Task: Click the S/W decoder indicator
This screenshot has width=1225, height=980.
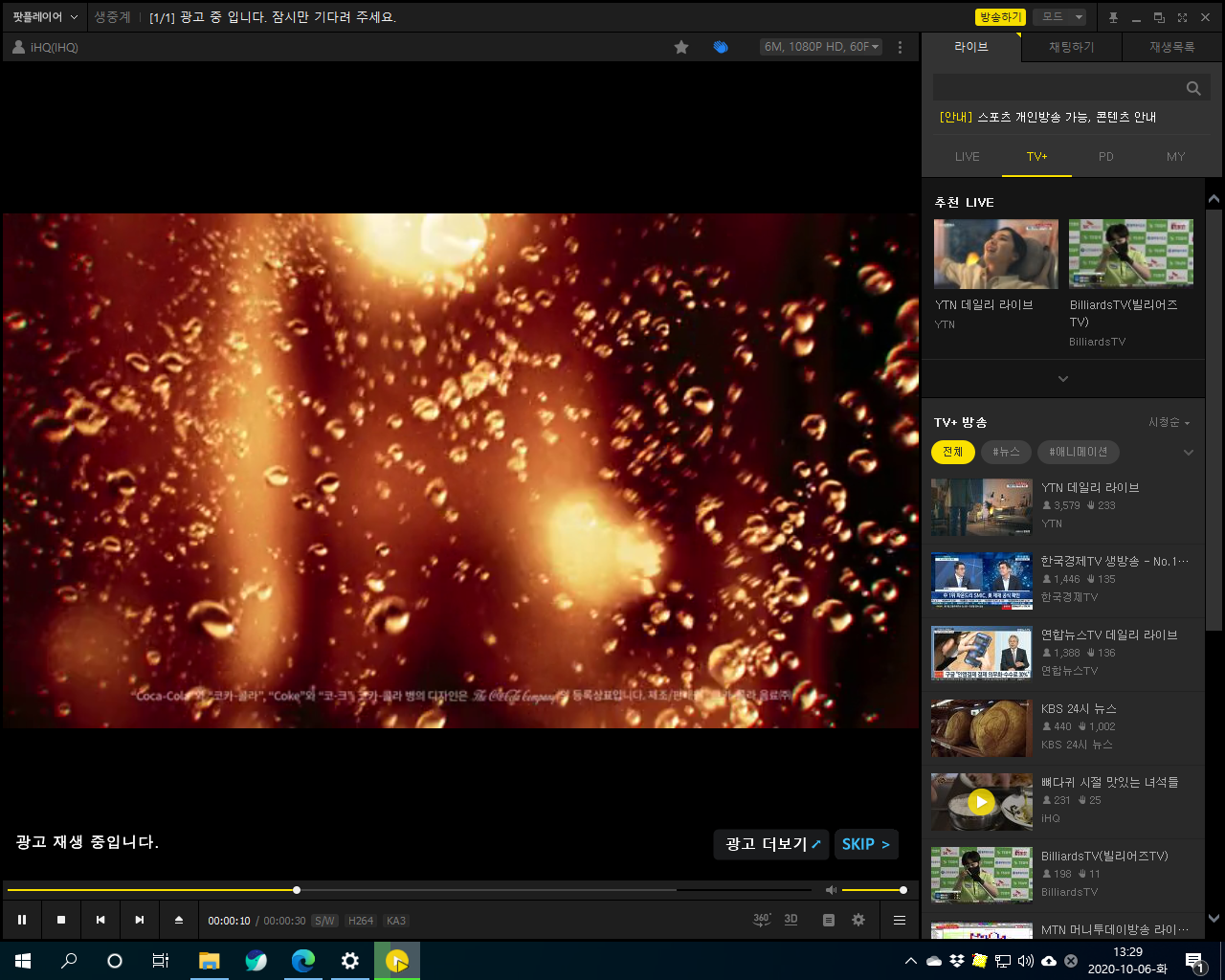Action: point(324,921)
